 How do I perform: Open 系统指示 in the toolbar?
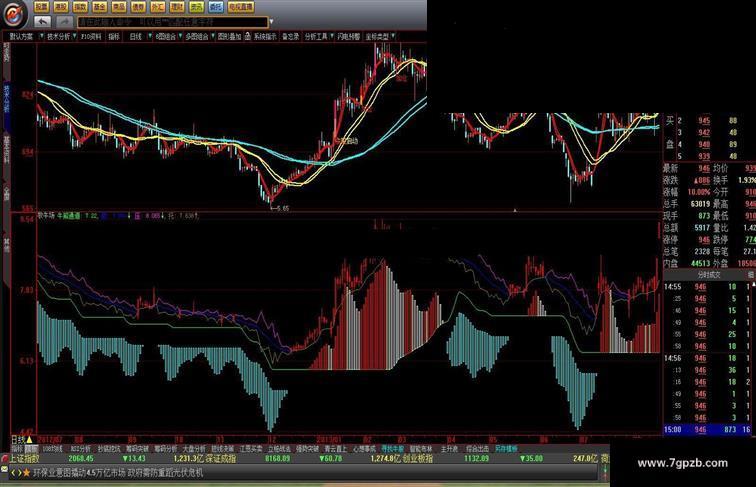(265, 36)
